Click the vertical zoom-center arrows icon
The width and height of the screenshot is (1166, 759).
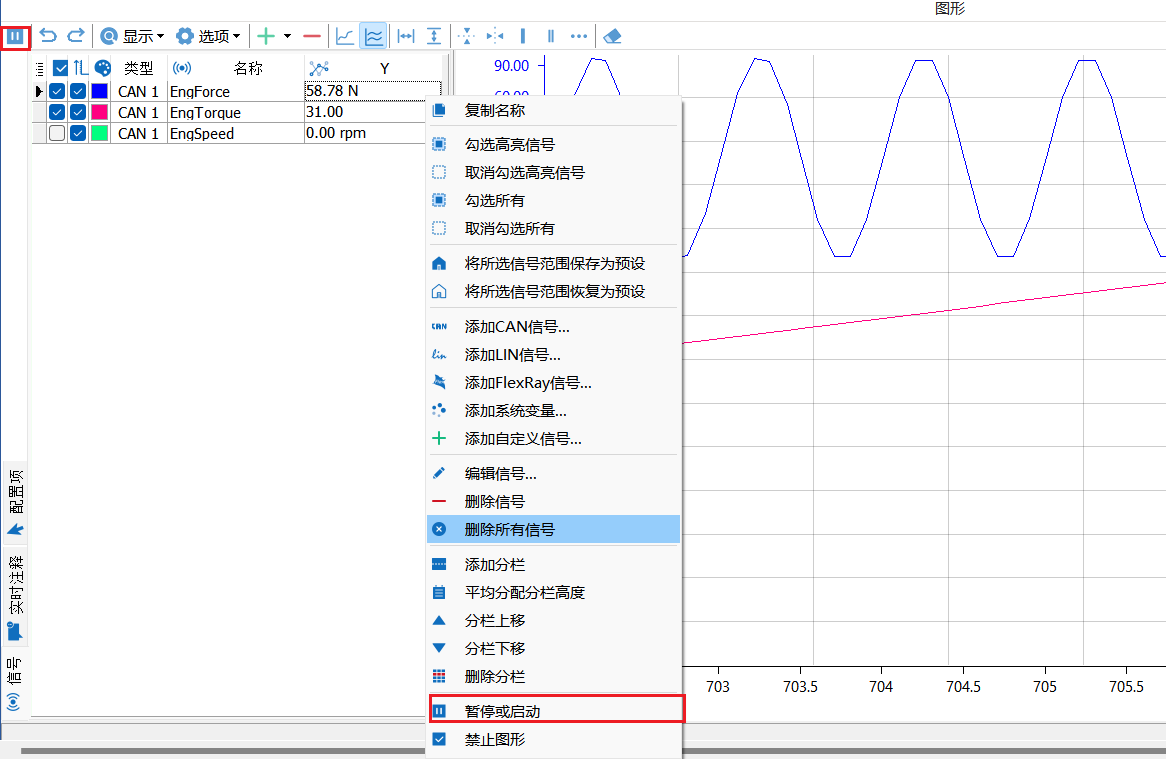point(466,36)
